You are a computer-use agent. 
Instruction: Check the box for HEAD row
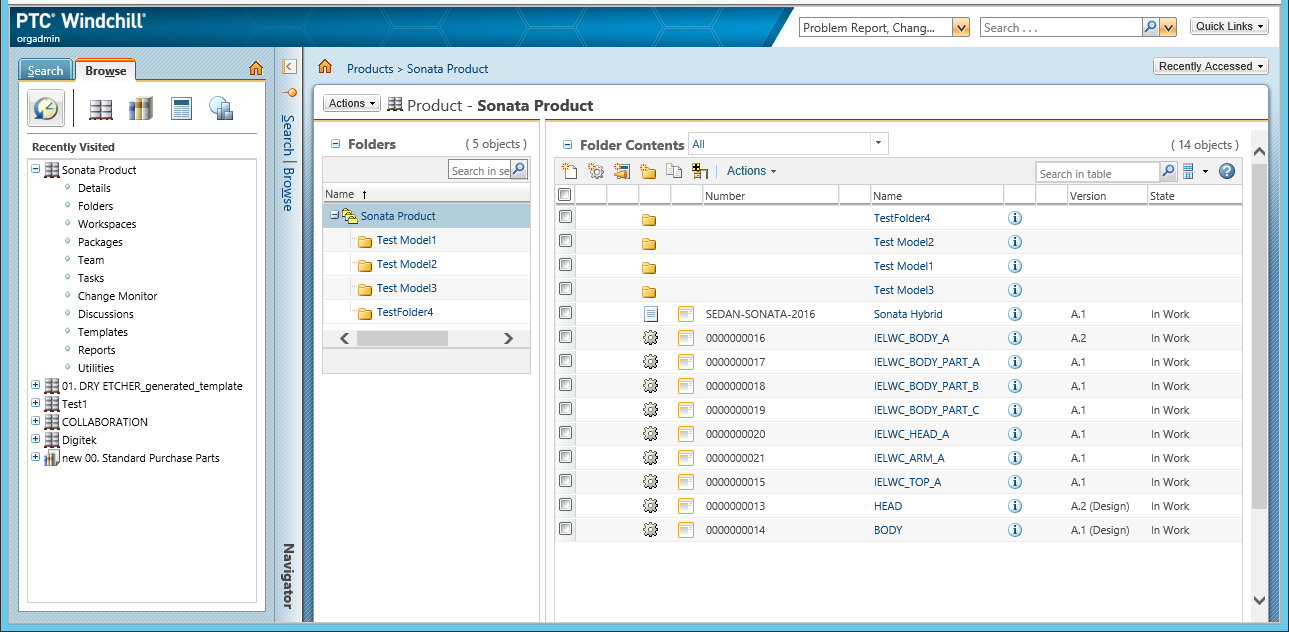point(565,505)
